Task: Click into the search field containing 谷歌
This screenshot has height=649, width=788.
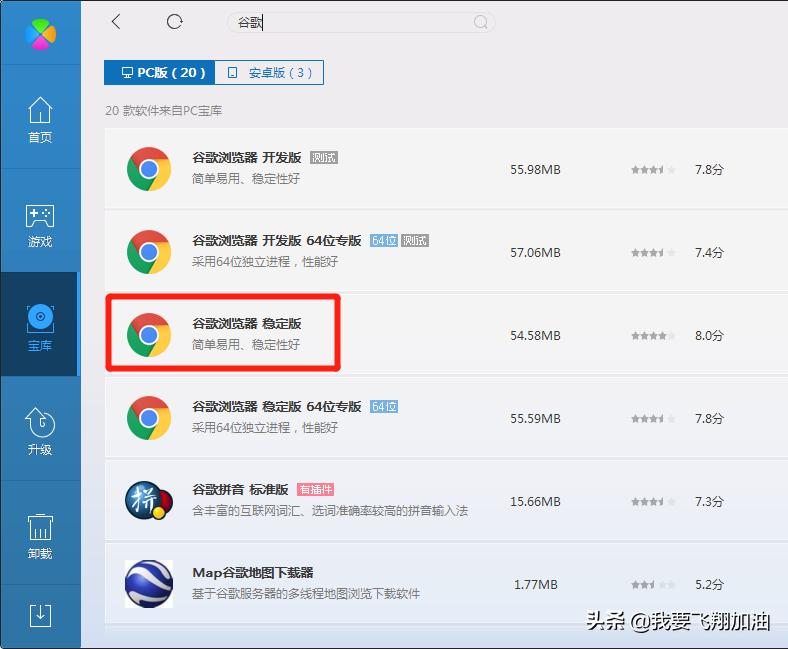Action: point(360,22)
